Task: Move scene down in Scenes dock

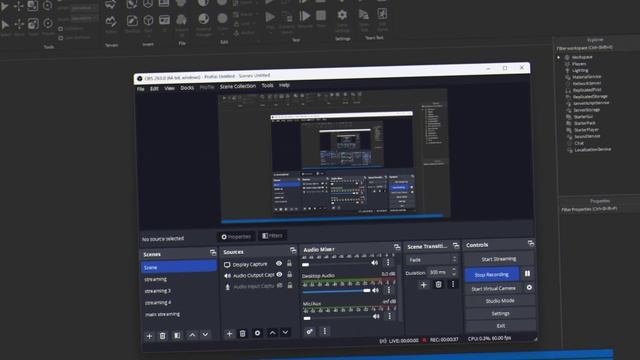Action: pos(205,334)
